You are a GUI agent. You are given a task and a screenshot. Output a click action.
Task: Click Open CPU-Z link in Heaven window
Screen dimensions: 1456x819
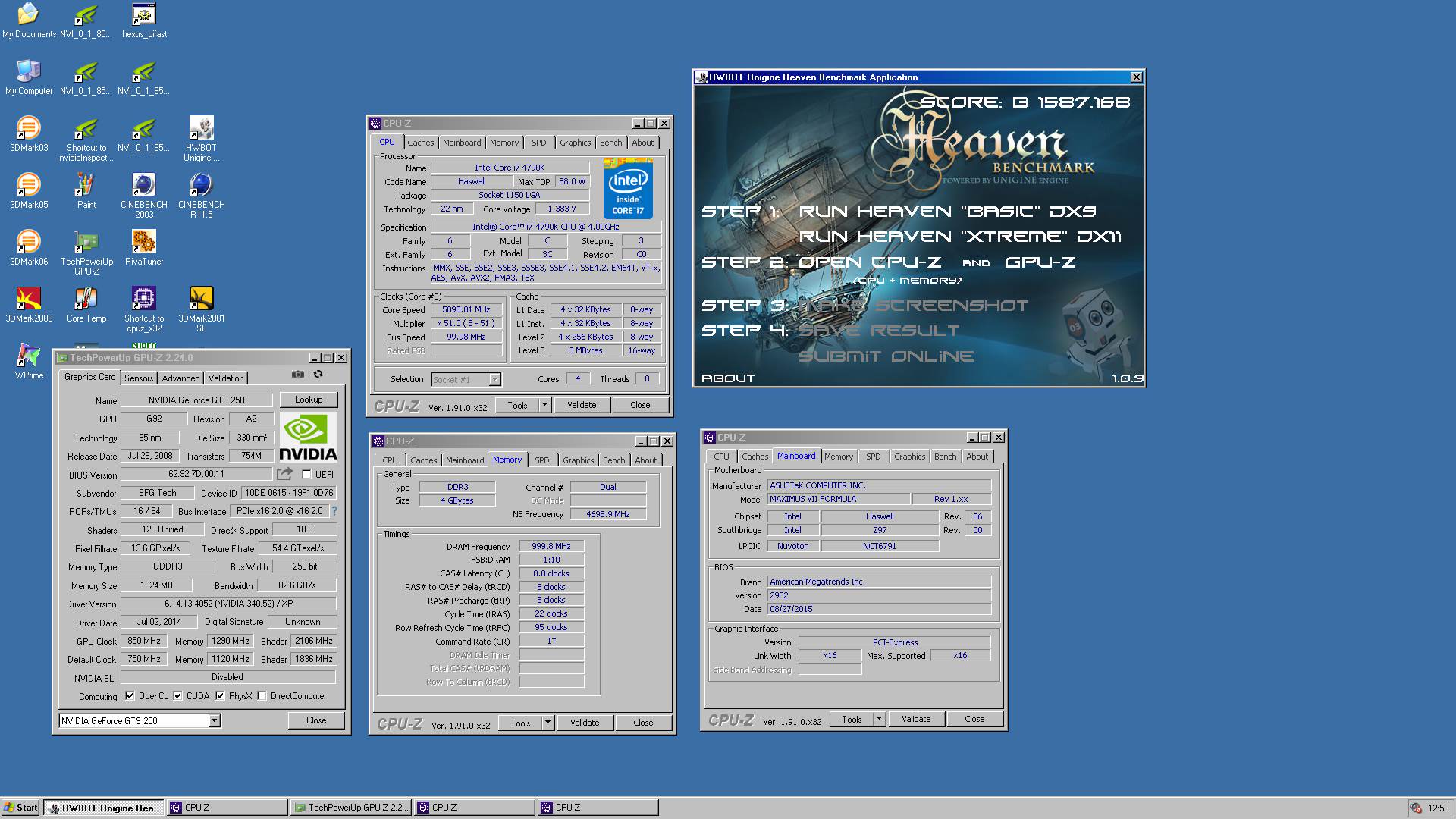point(870,262)
